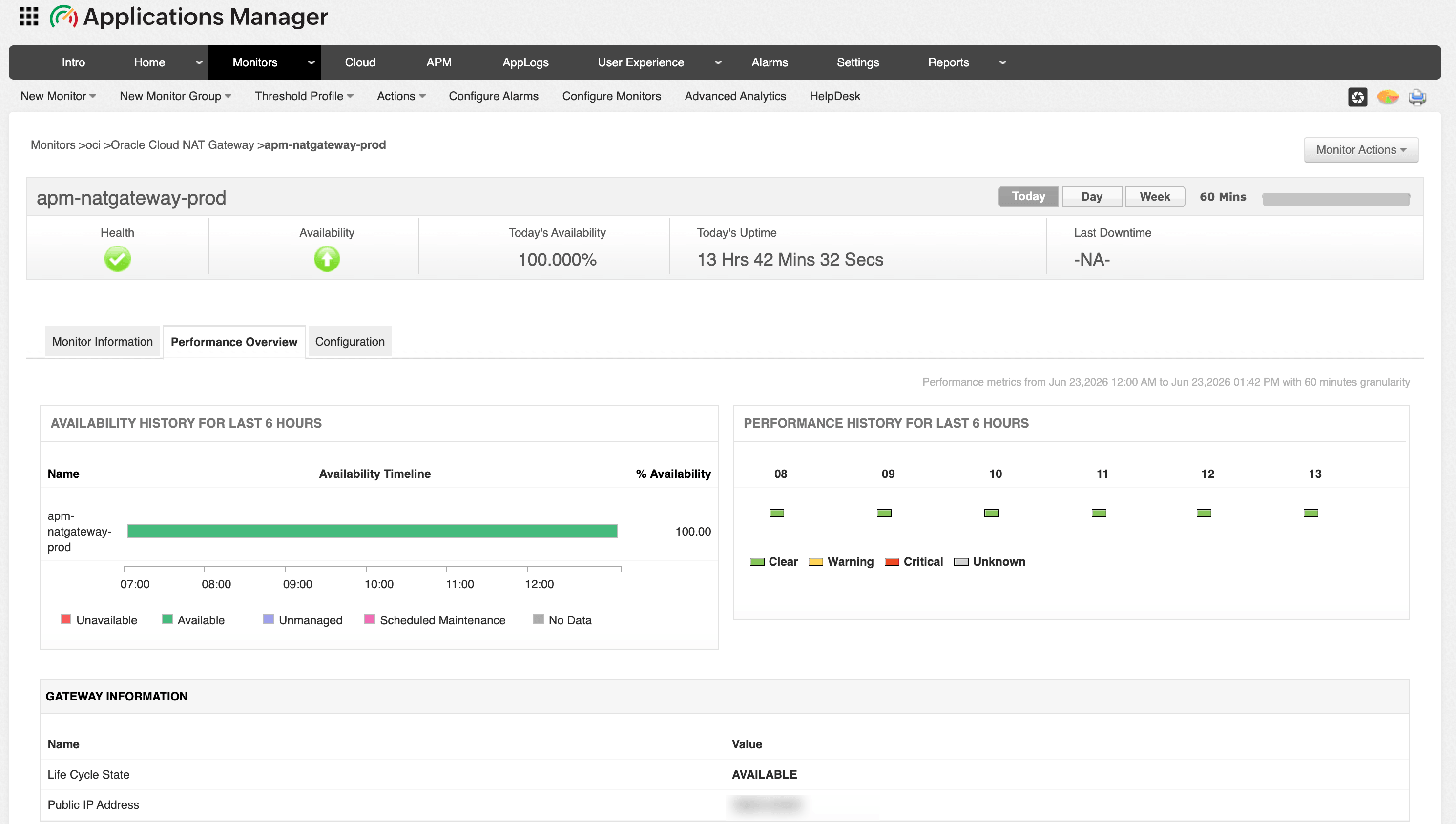The image size is (1456, 824).
Task: Click performance status indicator for hour 13
Action: [x=1310, y=513]
